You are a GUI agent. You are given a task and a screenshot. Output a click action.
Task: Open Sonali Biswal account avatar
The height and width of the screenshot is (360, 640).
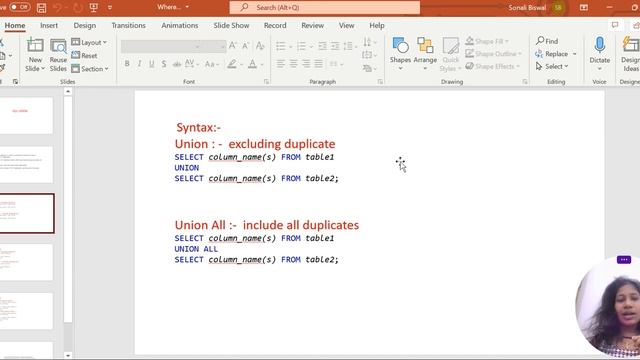558,7
